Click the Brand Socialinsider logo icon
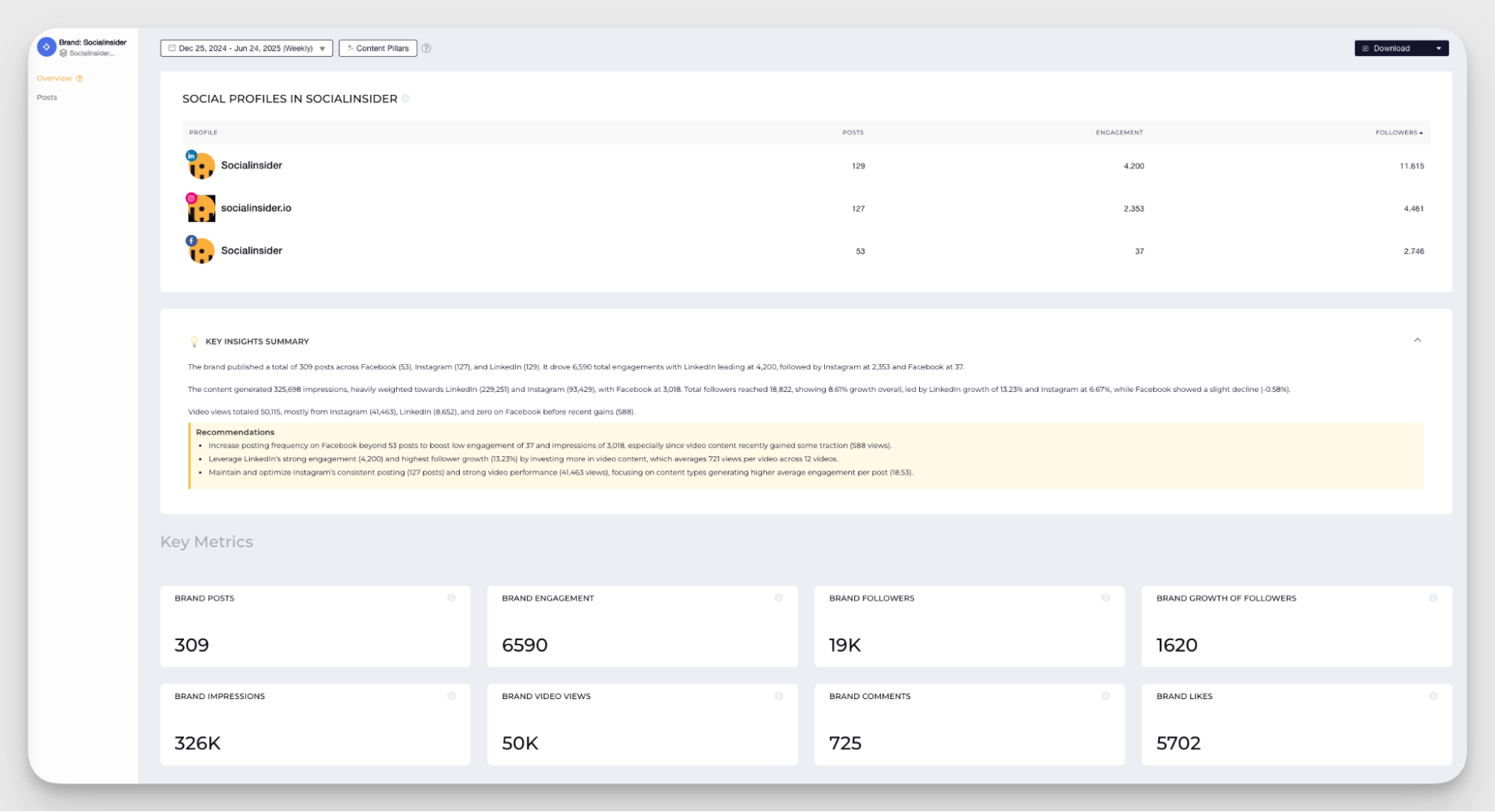1495x812 pixels. [46, 46]
